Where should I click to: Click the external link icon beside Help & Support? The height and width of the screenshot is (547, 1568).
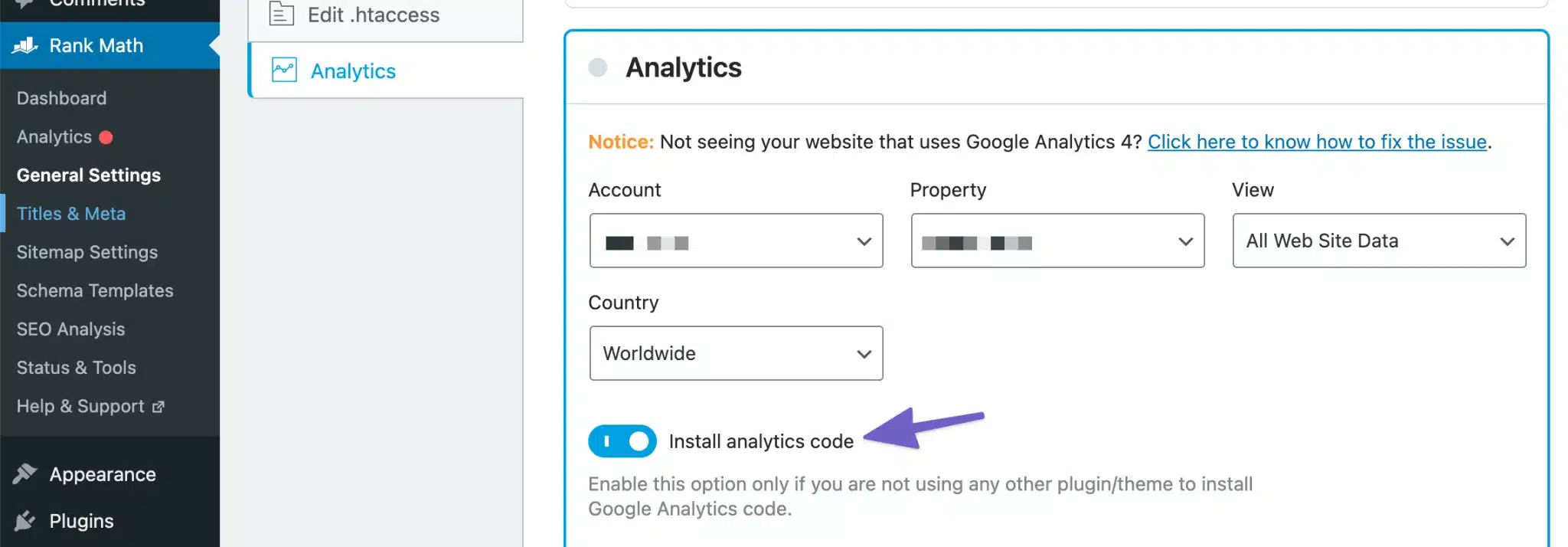[158, 407]
